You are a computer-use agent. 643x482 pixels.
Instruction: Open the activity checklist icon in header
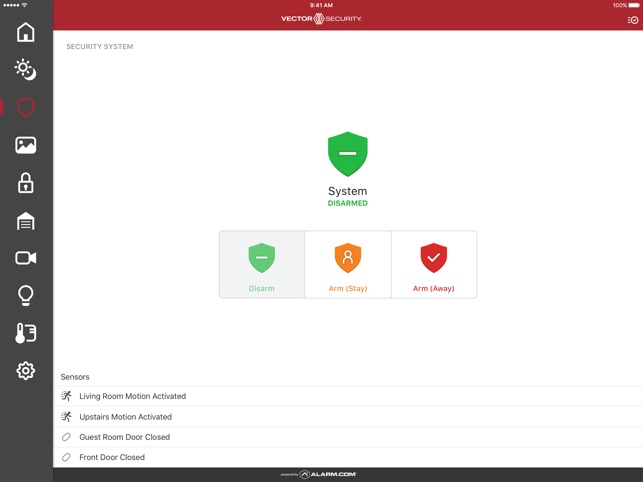pos(633,20)
